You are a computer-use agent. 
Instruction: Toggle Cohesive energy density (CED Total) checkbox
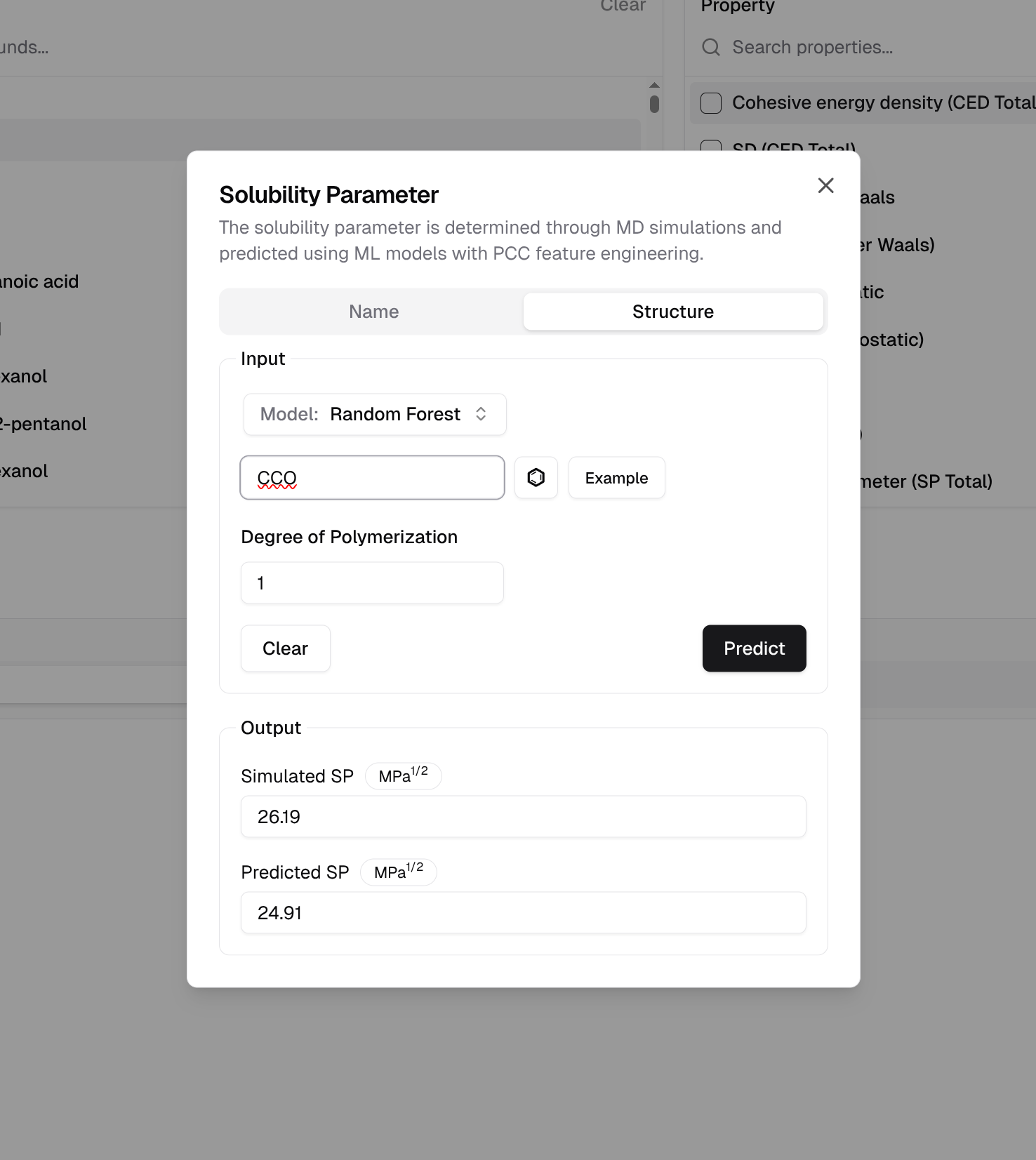[x=711, y=103]
